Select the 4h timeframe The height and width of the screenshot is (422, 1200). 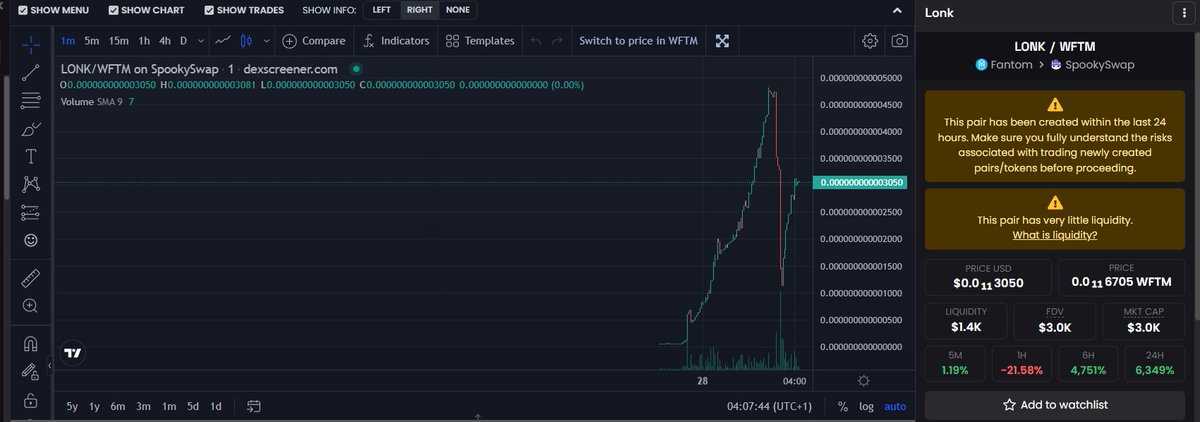(x=165, y=41)
